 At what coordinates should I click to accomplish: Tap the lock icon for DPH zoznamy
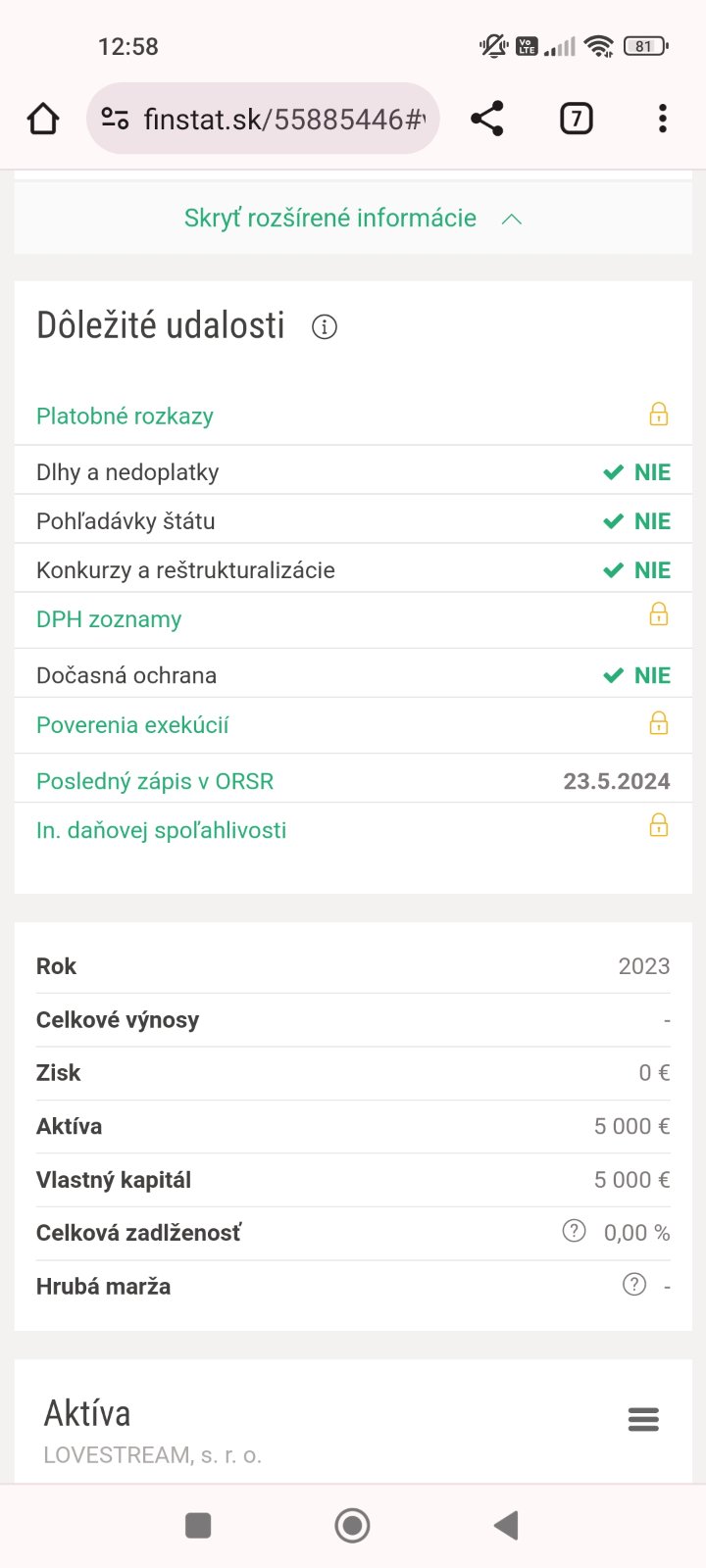[x=659, y=614]
